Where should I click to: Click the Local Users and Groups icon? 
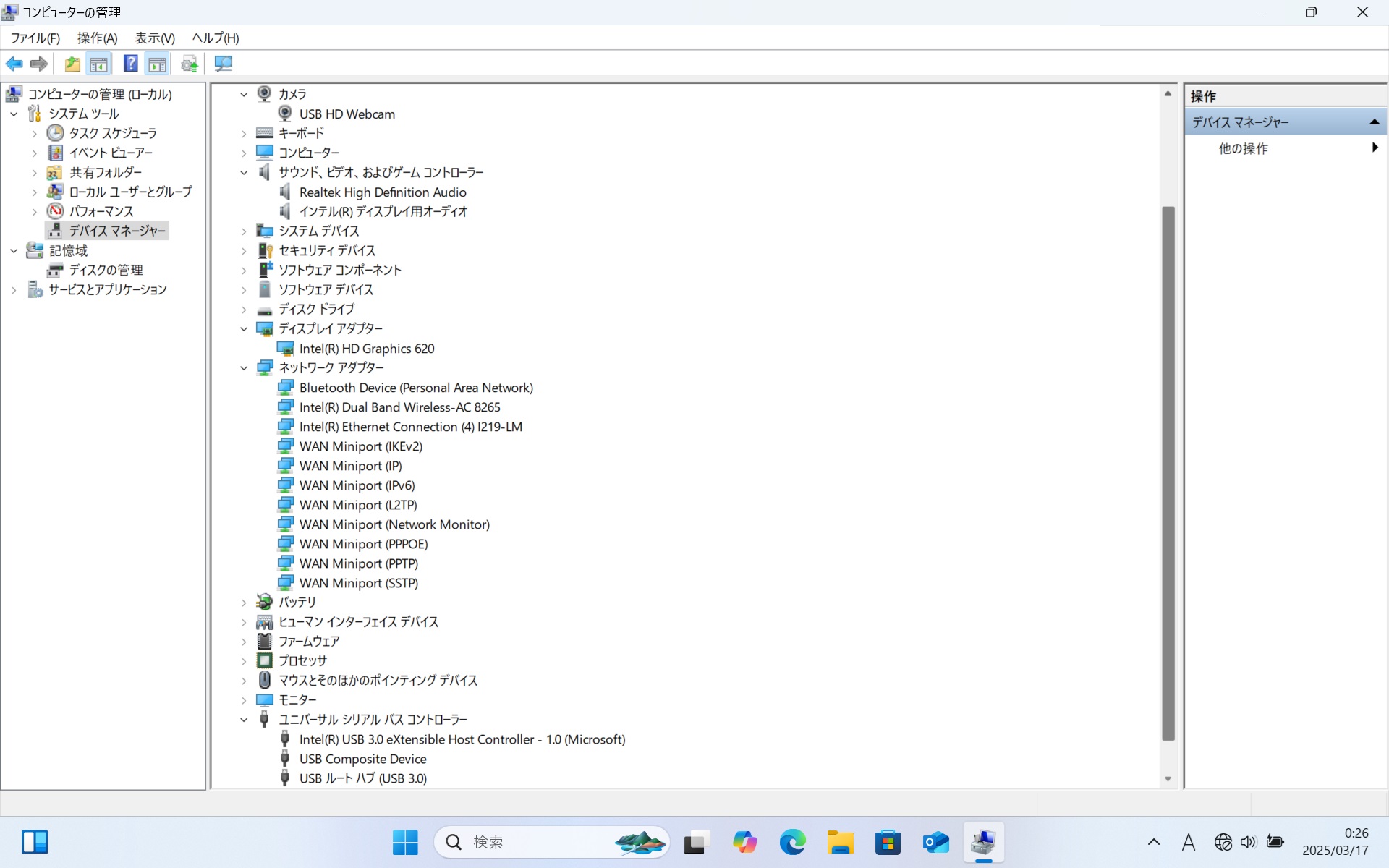click(x=55, y=192)
